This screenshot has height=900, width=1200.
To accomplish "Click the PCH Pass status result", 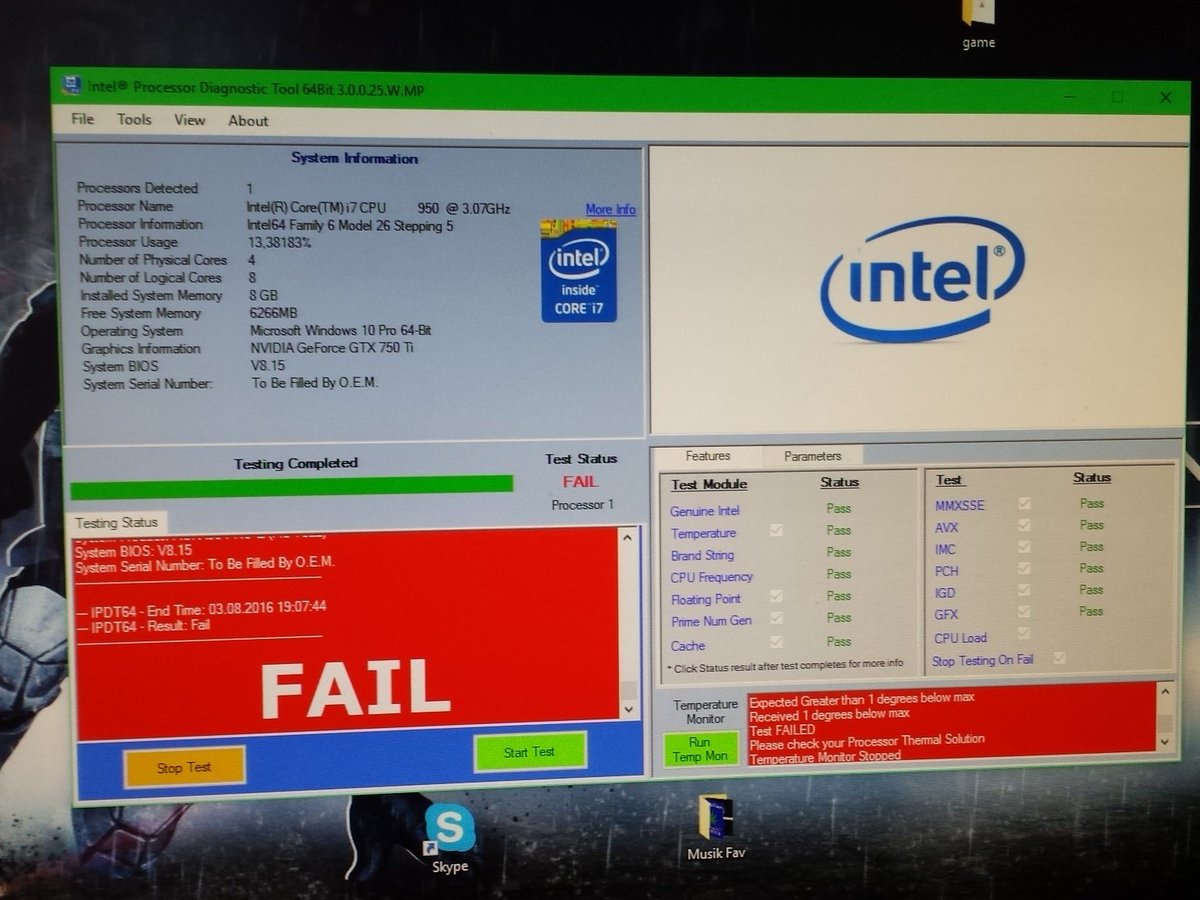I will [x=1091, y=568].
